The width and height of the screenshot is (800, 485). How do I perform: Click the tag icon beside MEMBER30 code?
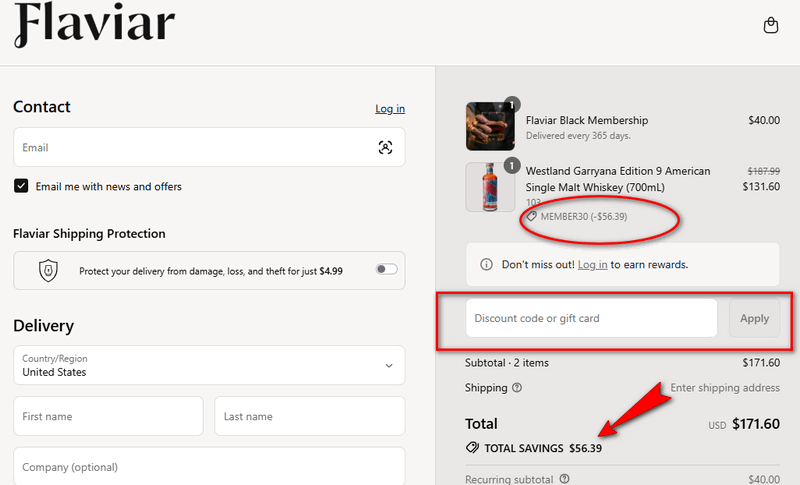tap(532, 216)
